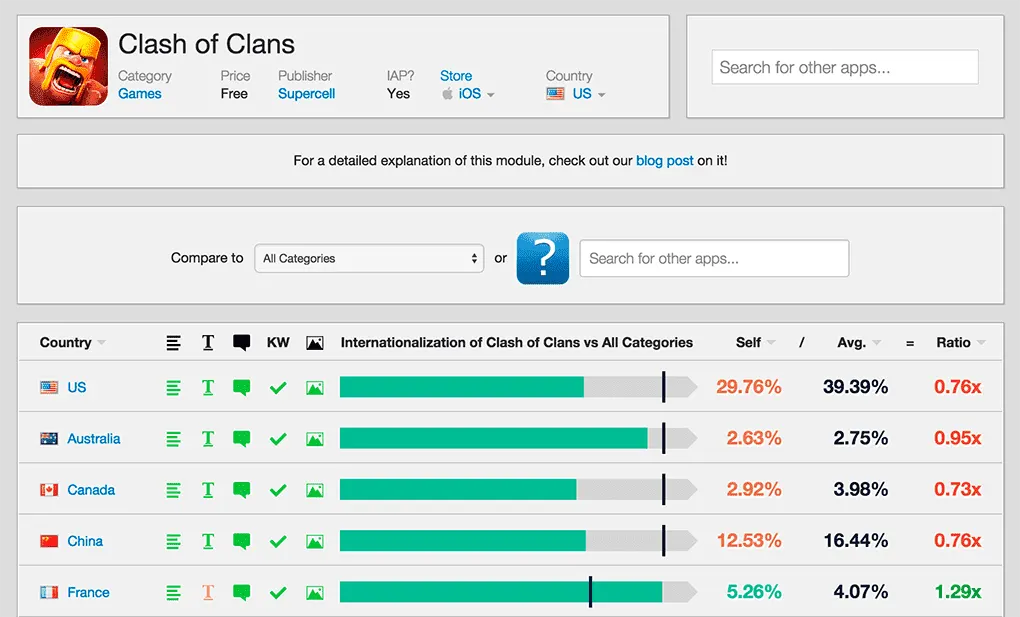Click the Clash of Clans app icon

coord(68,66)
